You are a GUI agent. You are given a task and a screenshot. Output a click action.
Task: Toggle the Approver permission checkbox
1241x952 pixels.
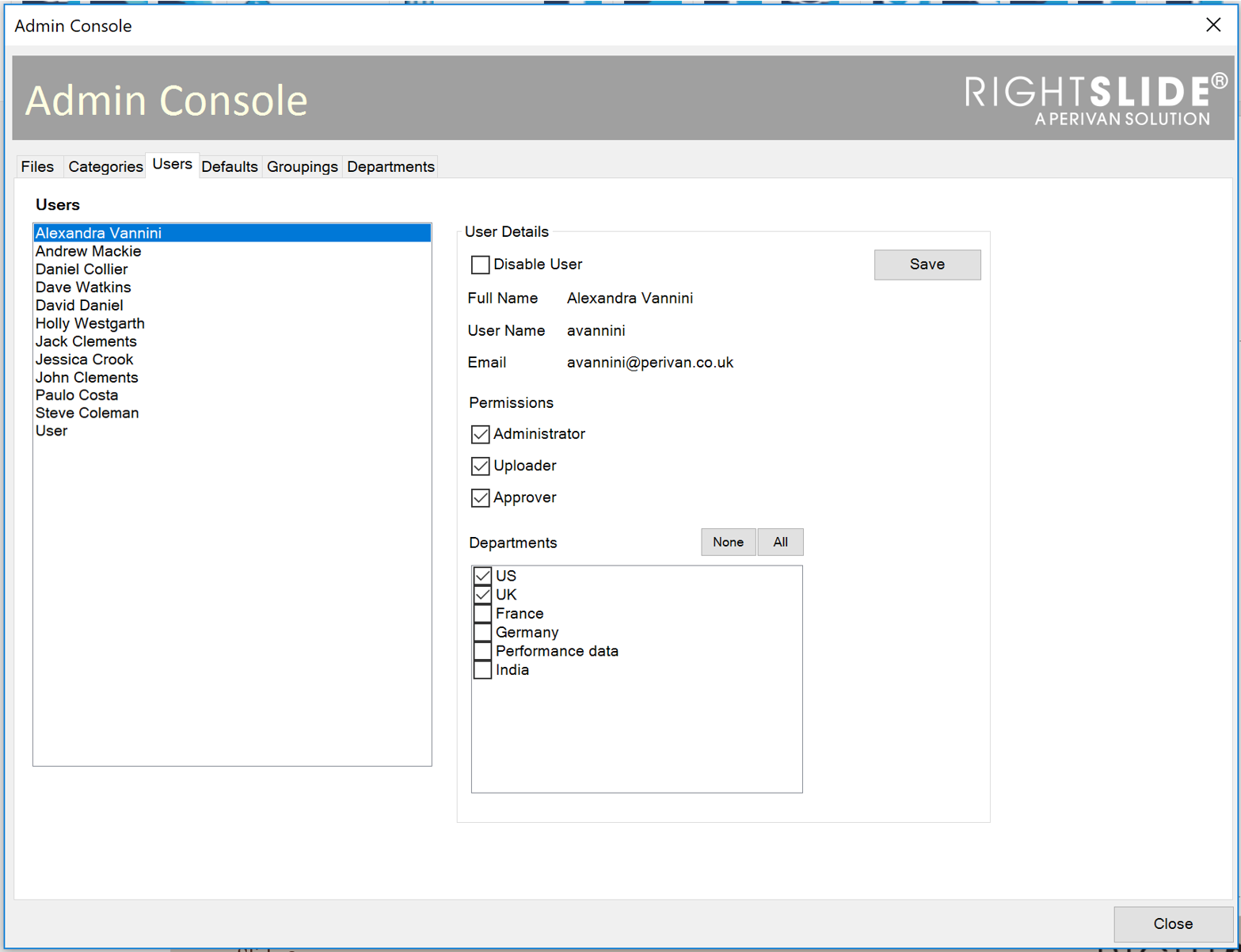click(480, 497)
